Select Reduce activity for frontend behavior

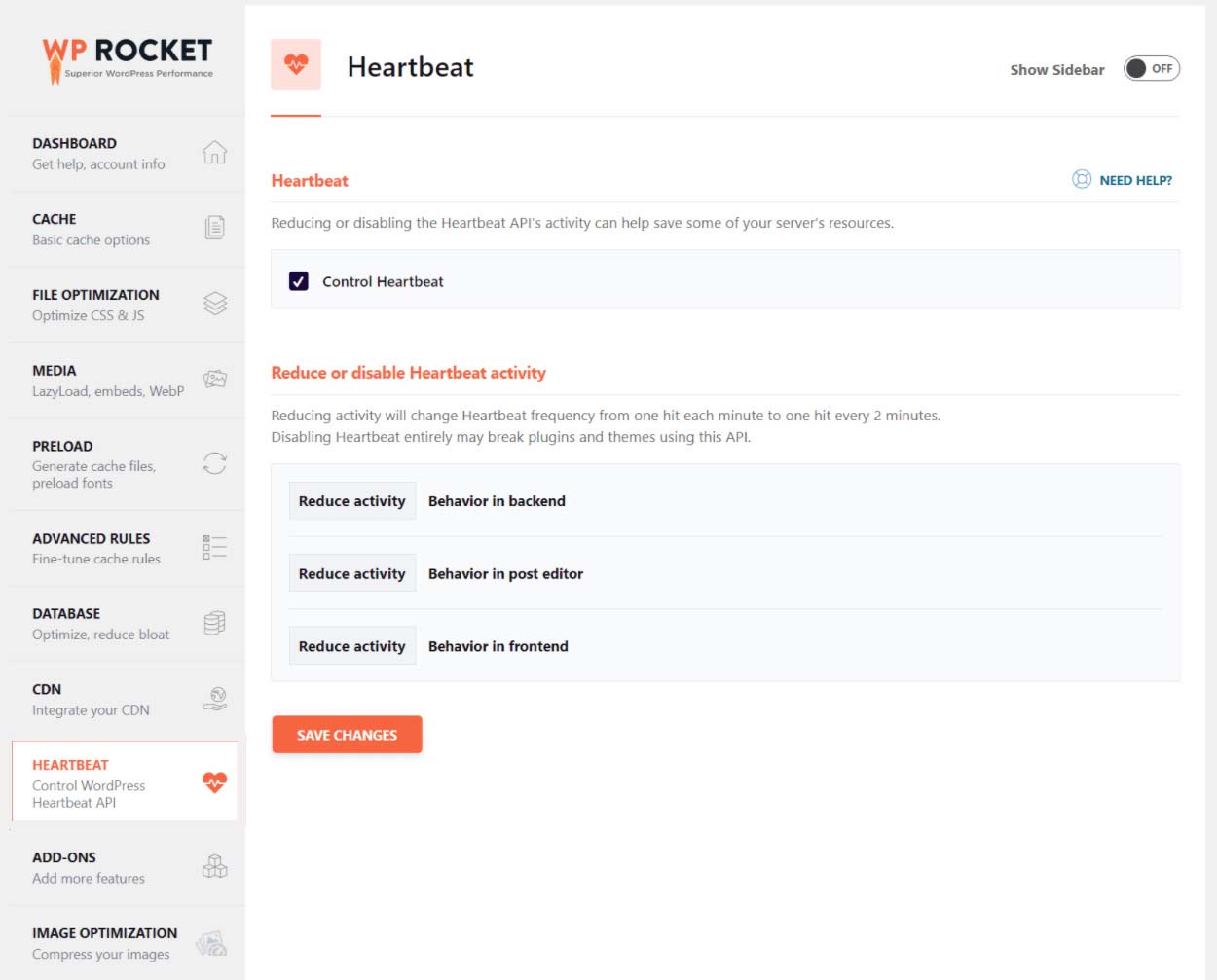pos(351,646)
